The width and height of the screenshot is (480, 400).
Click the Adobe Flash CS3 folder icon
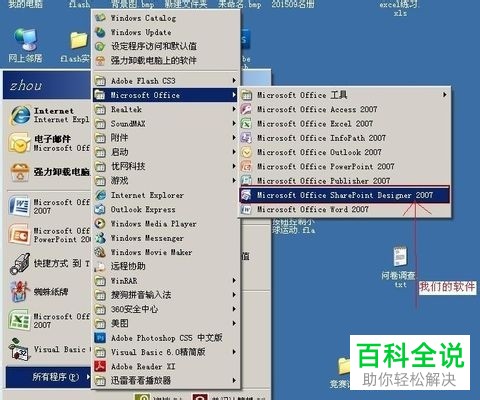100,81
